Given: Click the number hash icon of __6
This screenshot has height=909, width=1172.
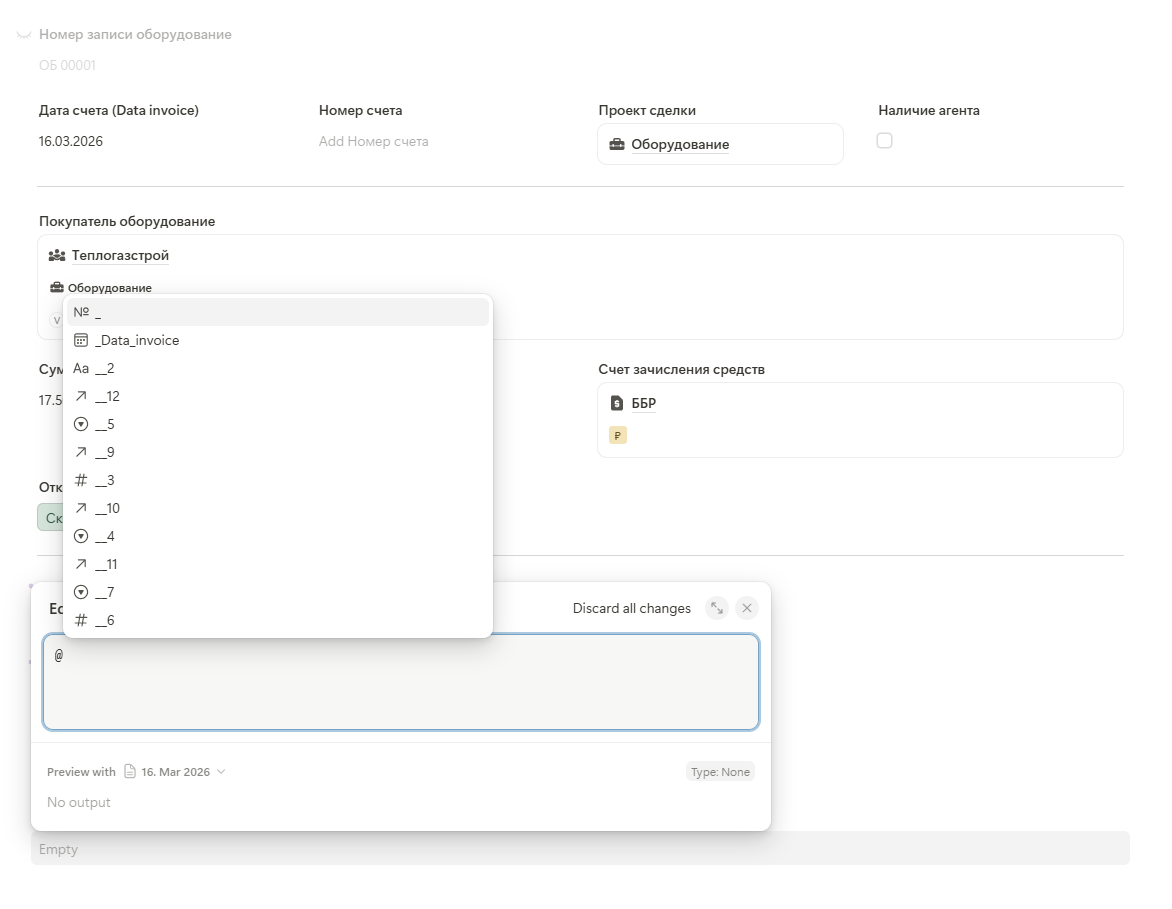Looking at the screenshot, I should [81, 620].
